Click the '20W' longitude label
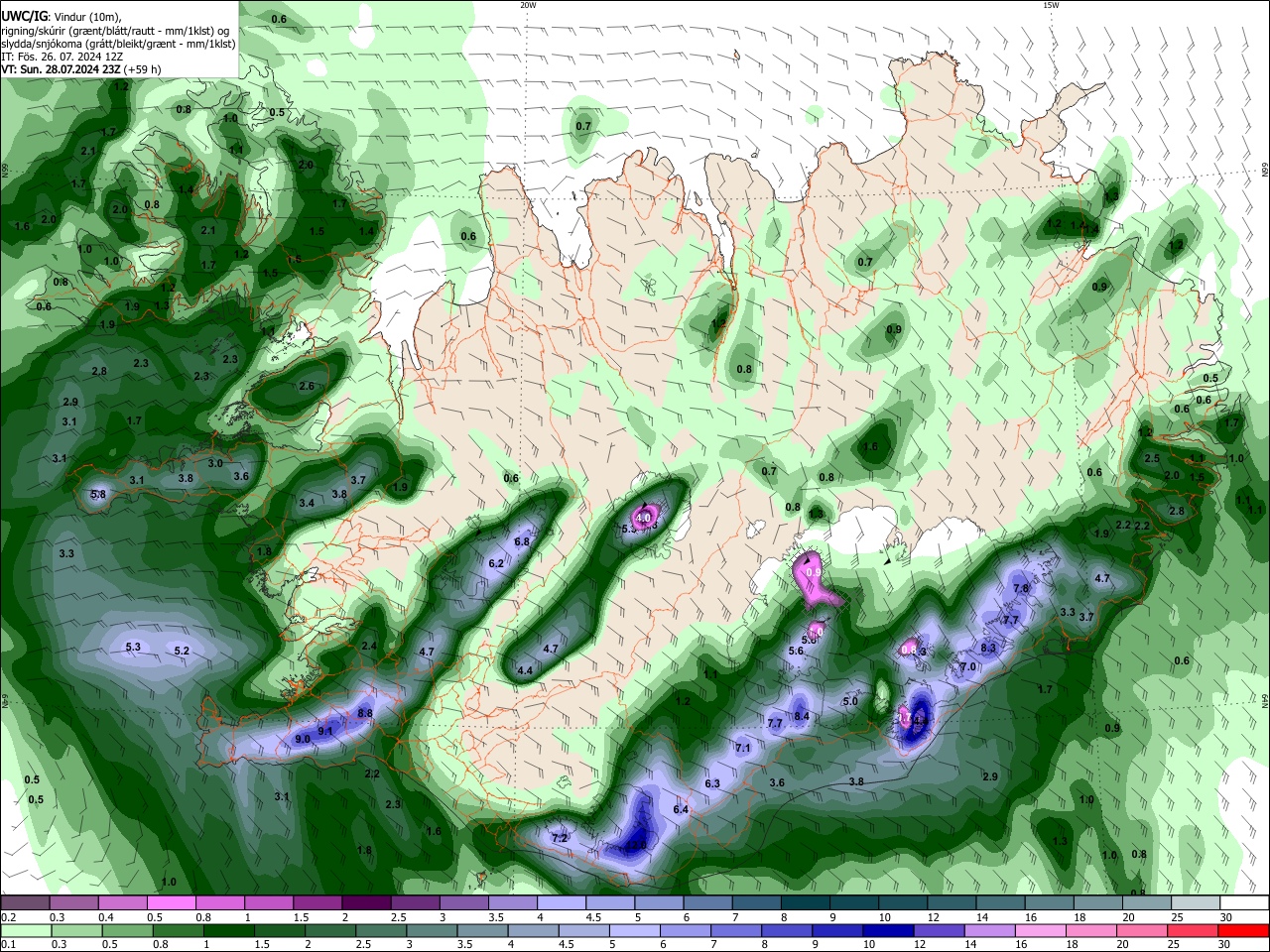The width and height of the screenshot is (1270, 952). click(x=528, y=5)
